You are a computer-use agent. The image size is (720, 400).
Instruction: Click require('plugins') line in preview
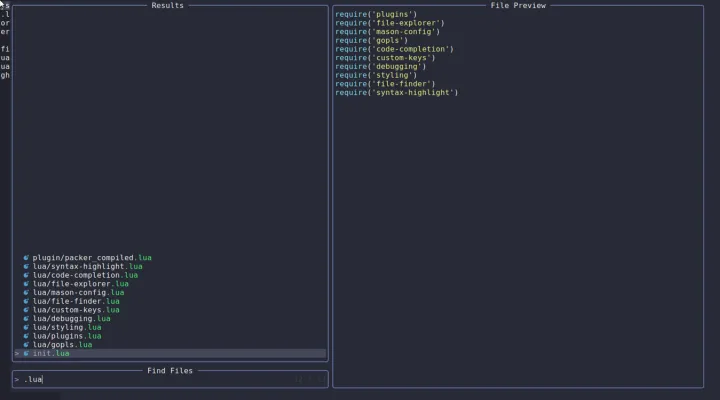(376, 14)
